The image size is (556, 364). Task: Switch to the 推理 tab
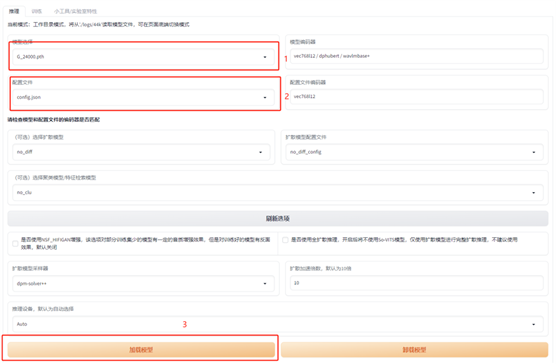tap(14, 11)
